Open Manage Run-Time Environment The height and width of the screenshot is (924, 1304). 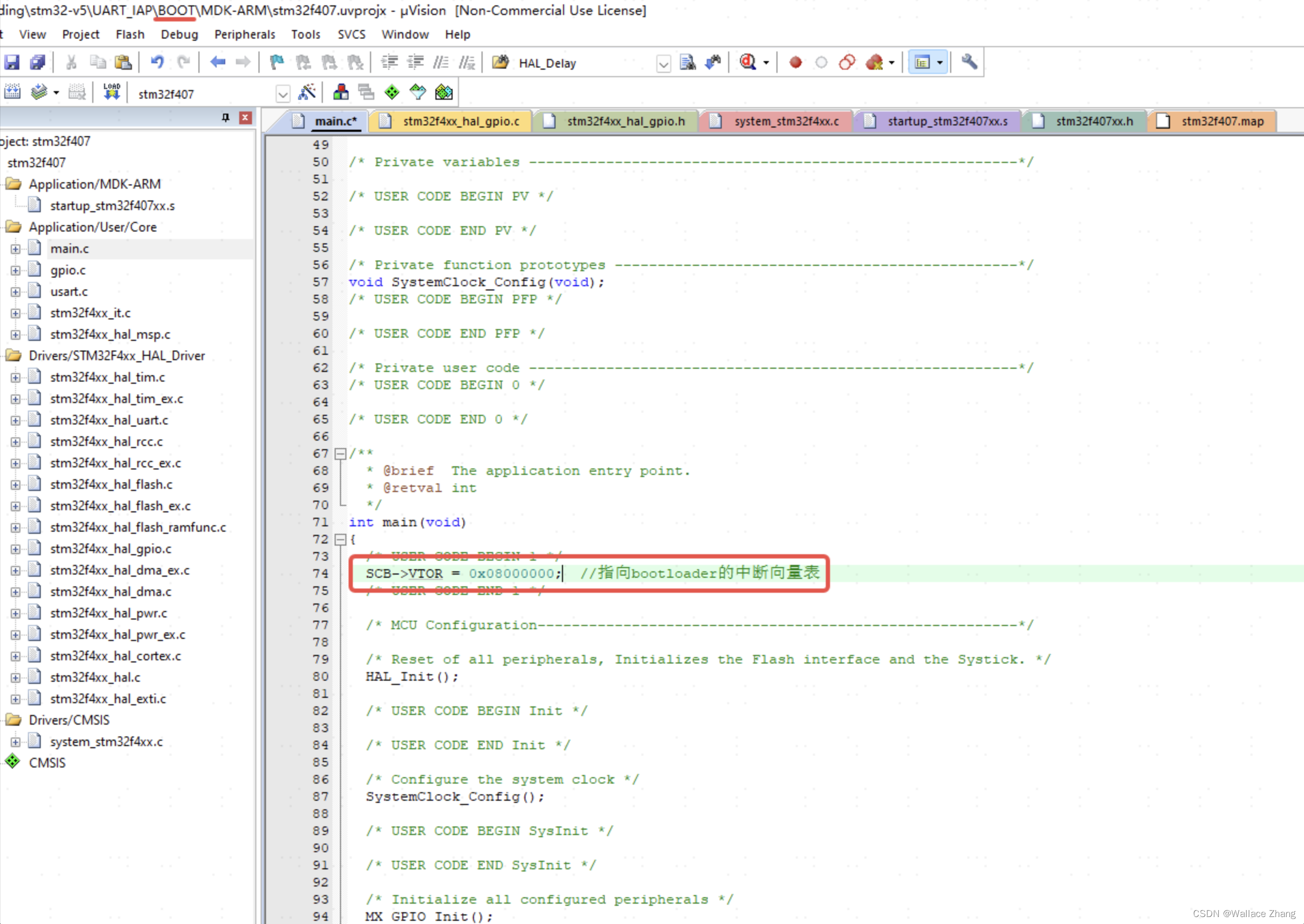391,92
